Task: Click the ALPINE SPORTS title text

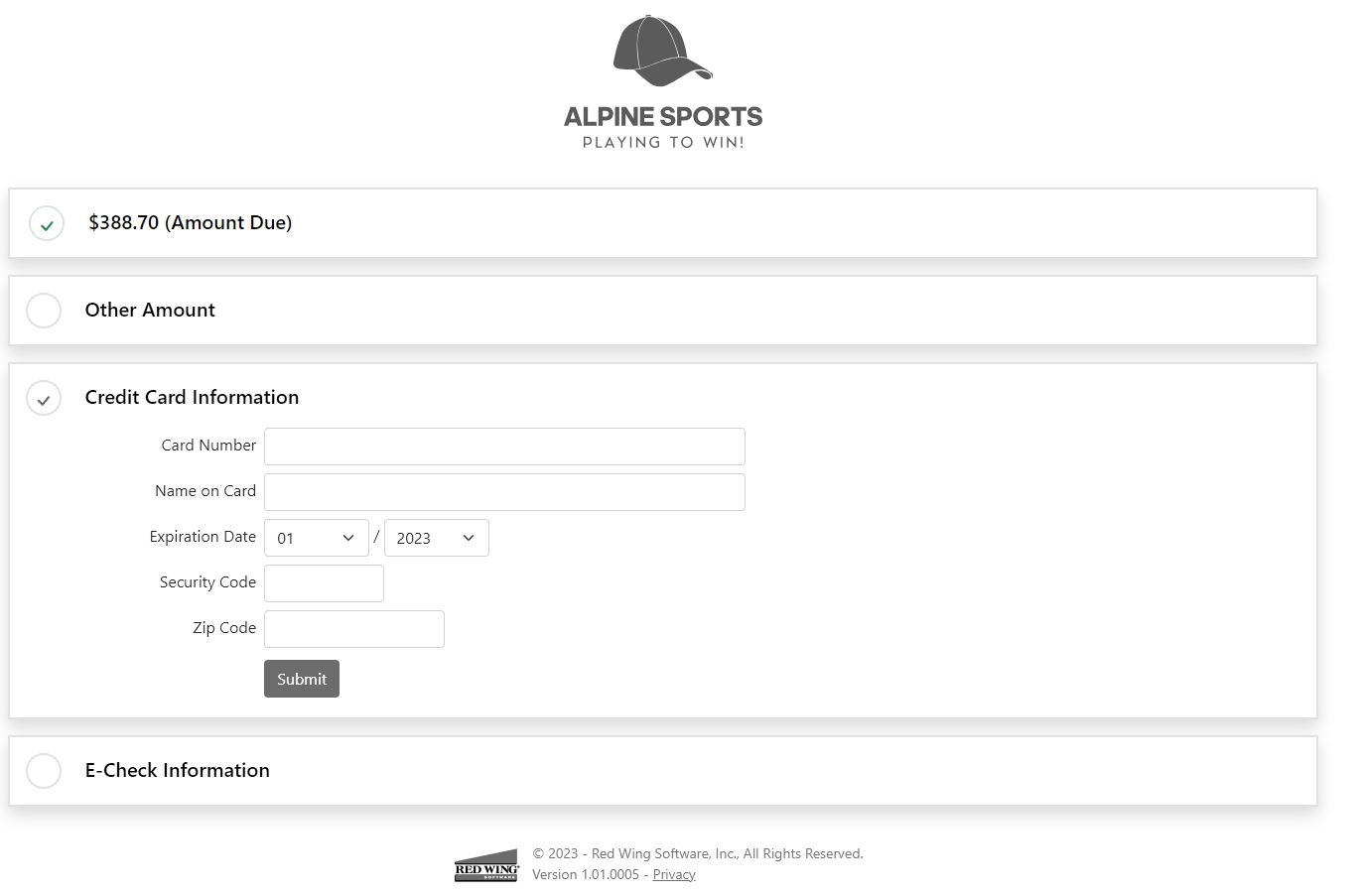Action: (x=663, y=117)
